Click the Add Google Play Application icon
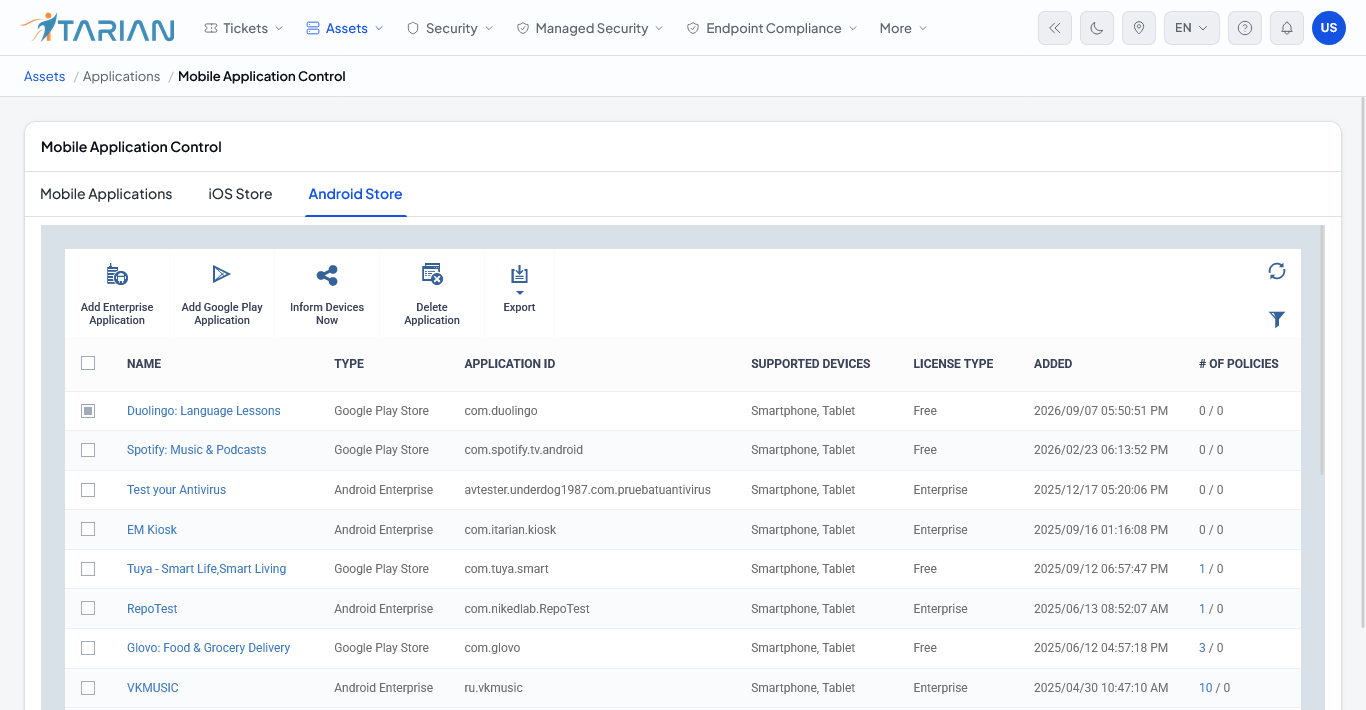This screenshot has height=710, width=1366. [222, 274]
